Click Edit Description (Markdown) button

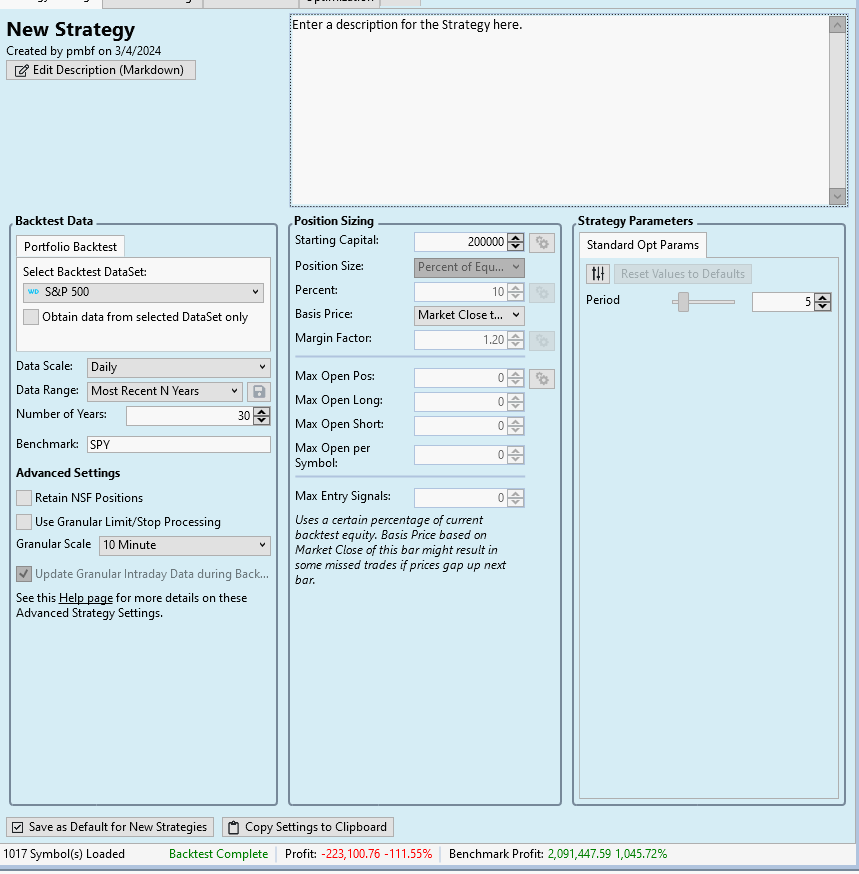point(101,70)
